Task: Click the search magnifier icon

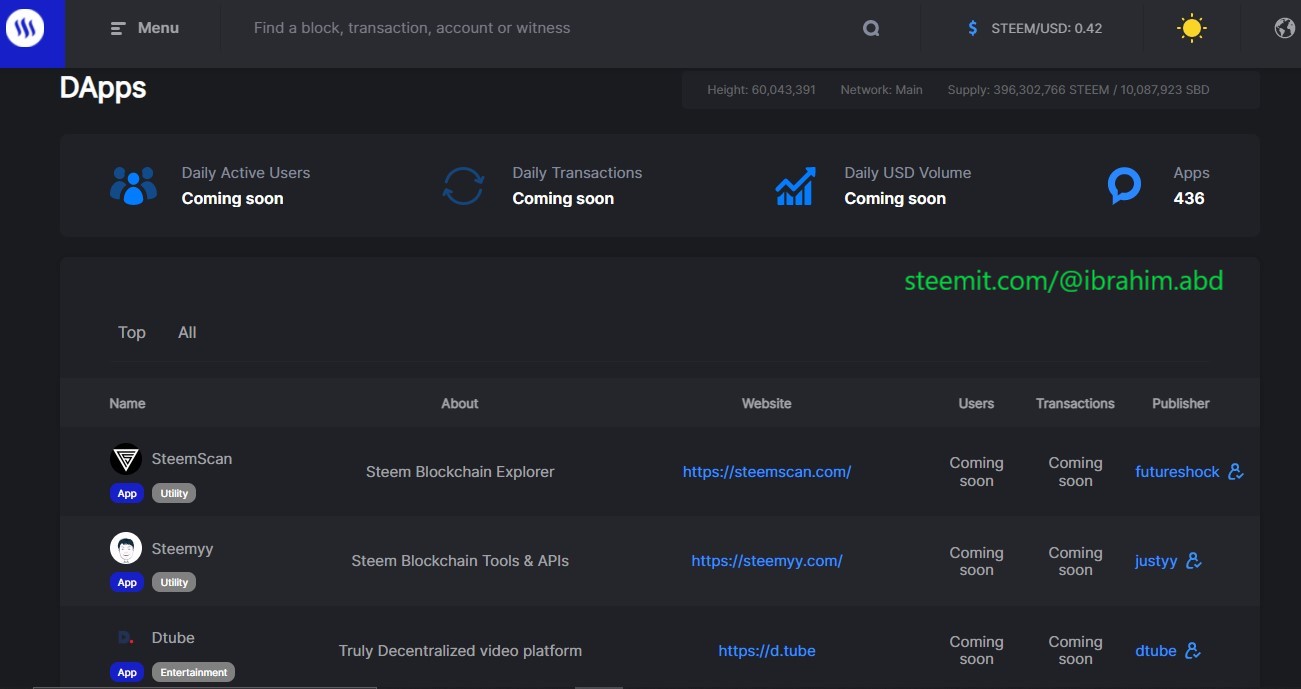Action: 871,29
